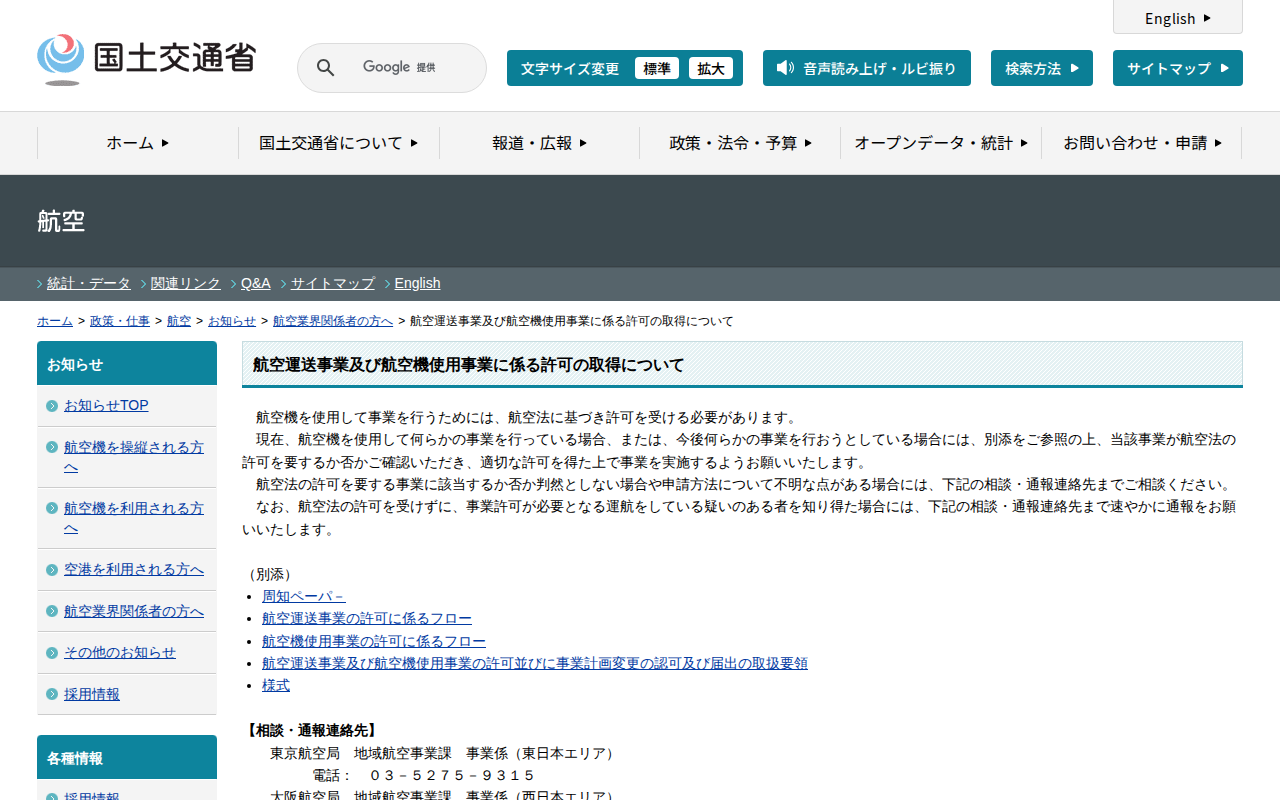The height and width of the screenshot is (800, 1280).
Task: Switch site language to English at top
Action: coord(1177,18)
